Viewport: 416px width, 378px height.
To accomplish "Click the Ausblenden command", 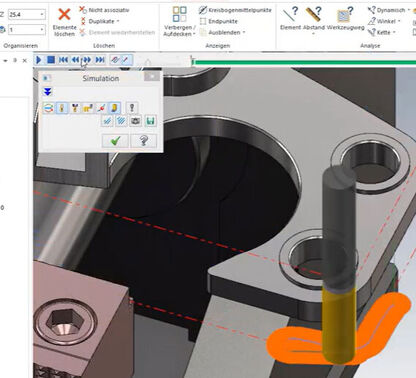I will click(x=220, y=32).
